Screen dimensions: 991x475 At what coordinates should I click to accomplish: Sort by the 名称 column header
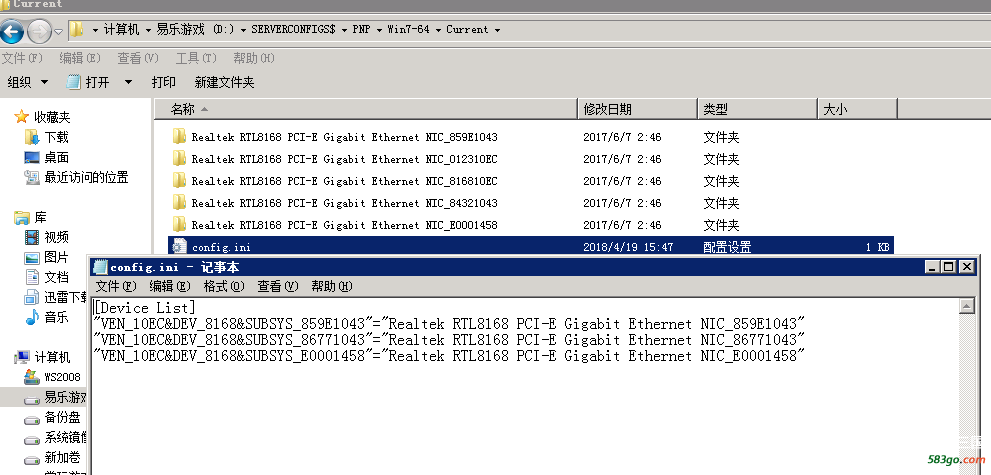(365, 109)
